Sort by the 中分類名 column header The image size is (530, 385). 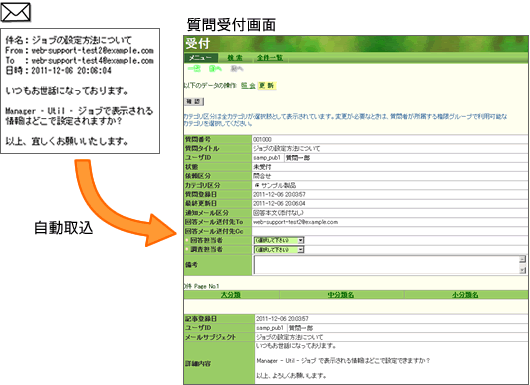click(x=341, y=295)
